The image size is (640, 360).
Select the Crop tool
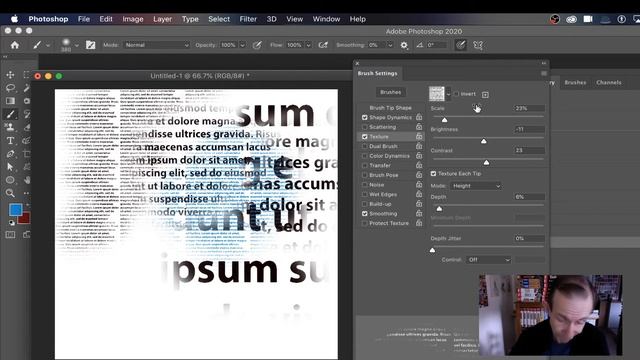click(x=27, y=154)
